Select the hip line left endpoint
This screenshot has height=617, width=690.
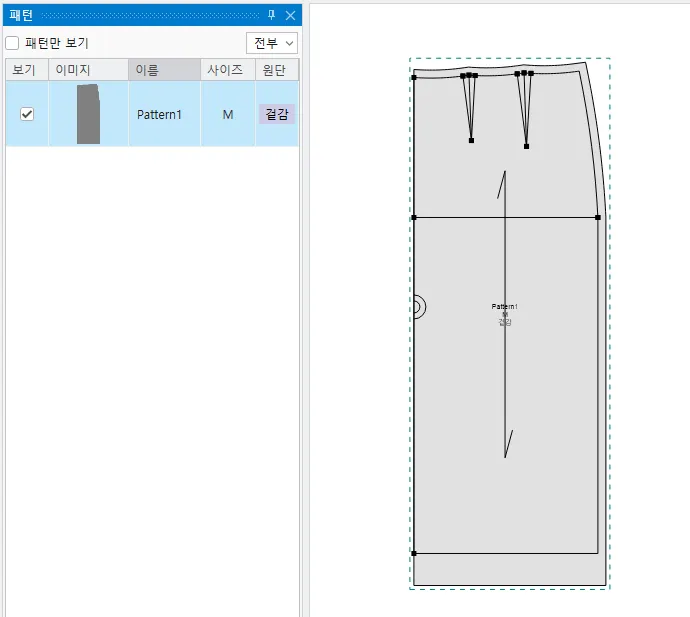tap(414, 217)
